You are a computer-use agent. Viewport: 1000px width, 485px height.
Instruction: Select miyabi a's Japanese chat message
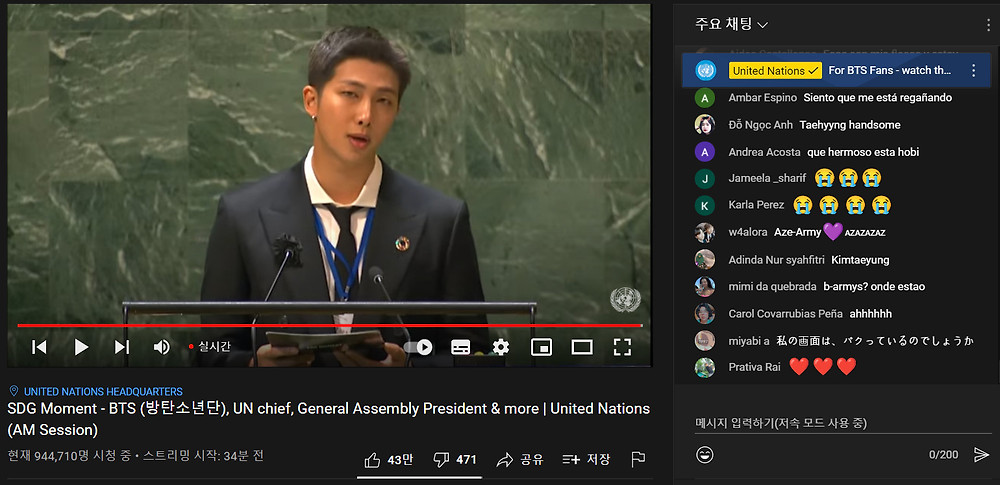[x=875, y=341]
